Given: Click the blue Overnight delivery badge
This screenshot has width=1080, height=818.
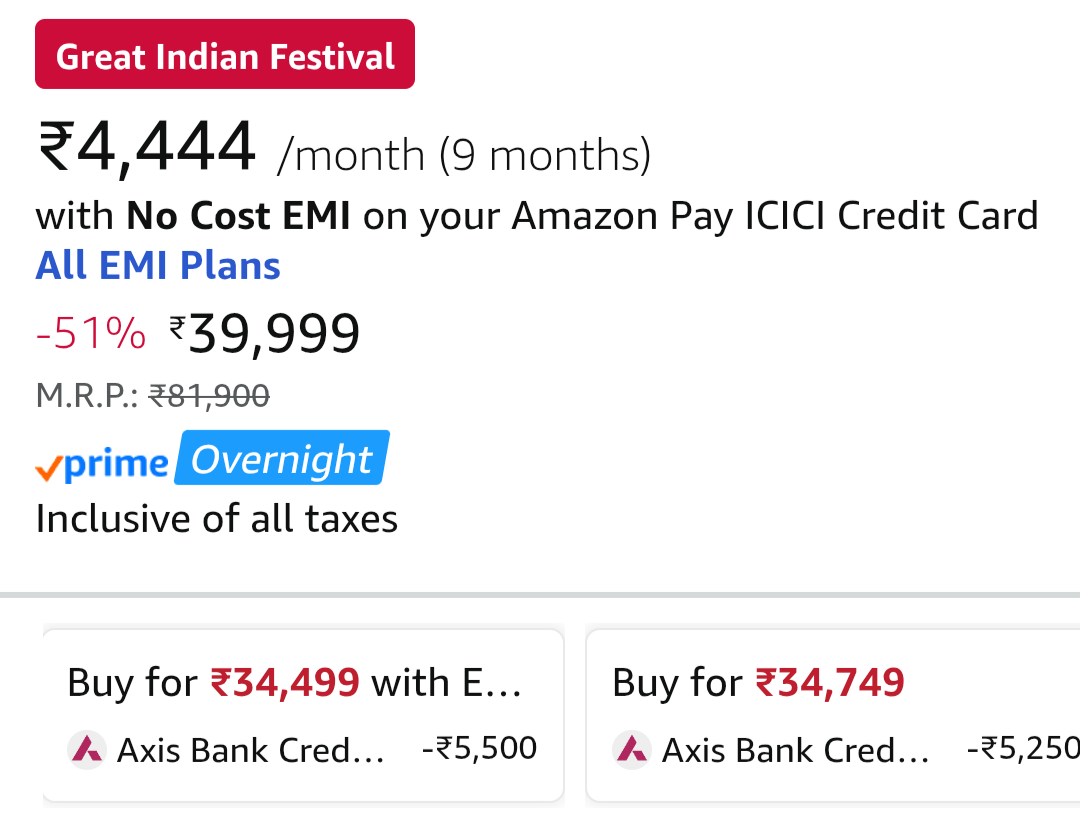Looking at the screenshot, I should 282,459.
